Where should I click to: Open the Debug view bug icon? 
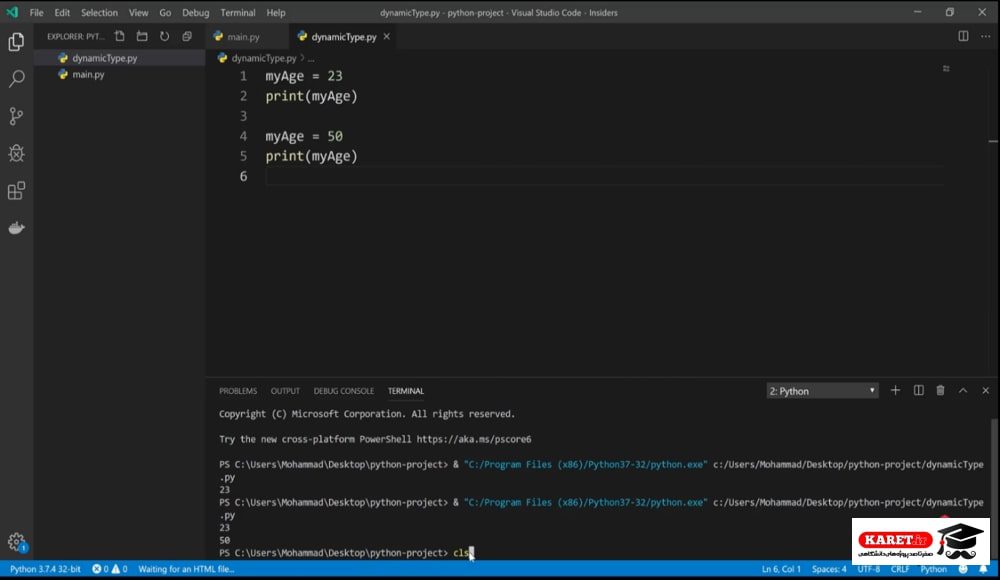(x=17, y=153)
